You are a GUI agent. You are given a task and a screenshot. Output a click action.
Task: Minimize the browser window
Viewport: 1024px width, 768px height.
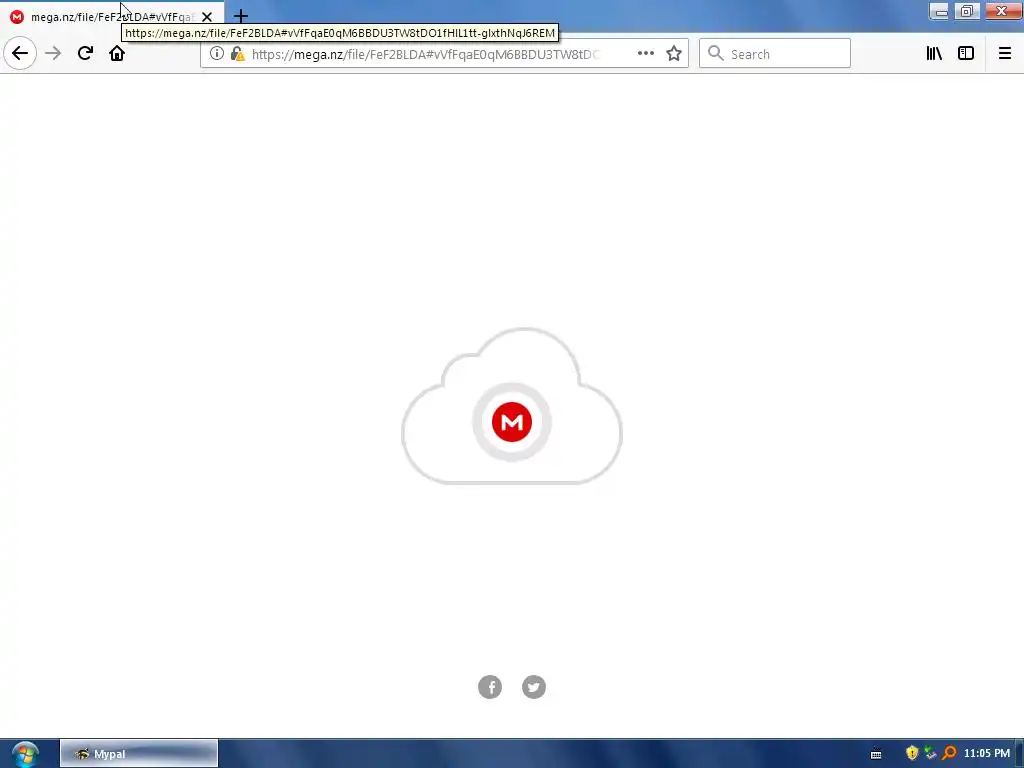point(939,11)
